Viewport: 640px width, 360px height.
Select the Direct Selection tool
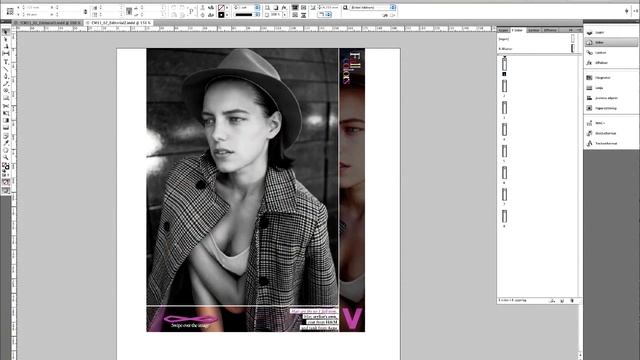6,39
